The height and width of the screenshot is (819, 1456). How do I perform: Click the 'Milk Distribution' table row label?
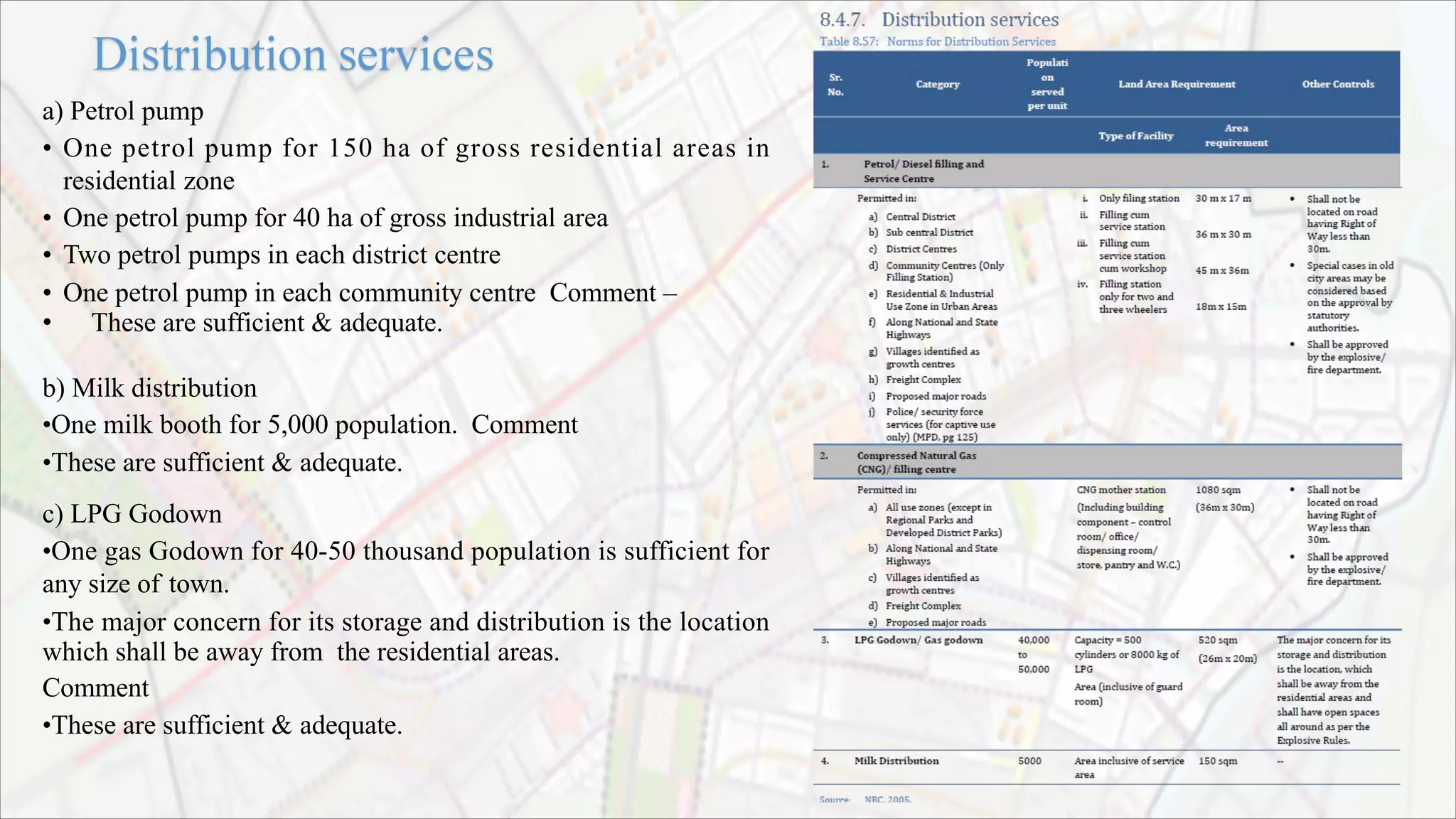click(x=896, y=761)
